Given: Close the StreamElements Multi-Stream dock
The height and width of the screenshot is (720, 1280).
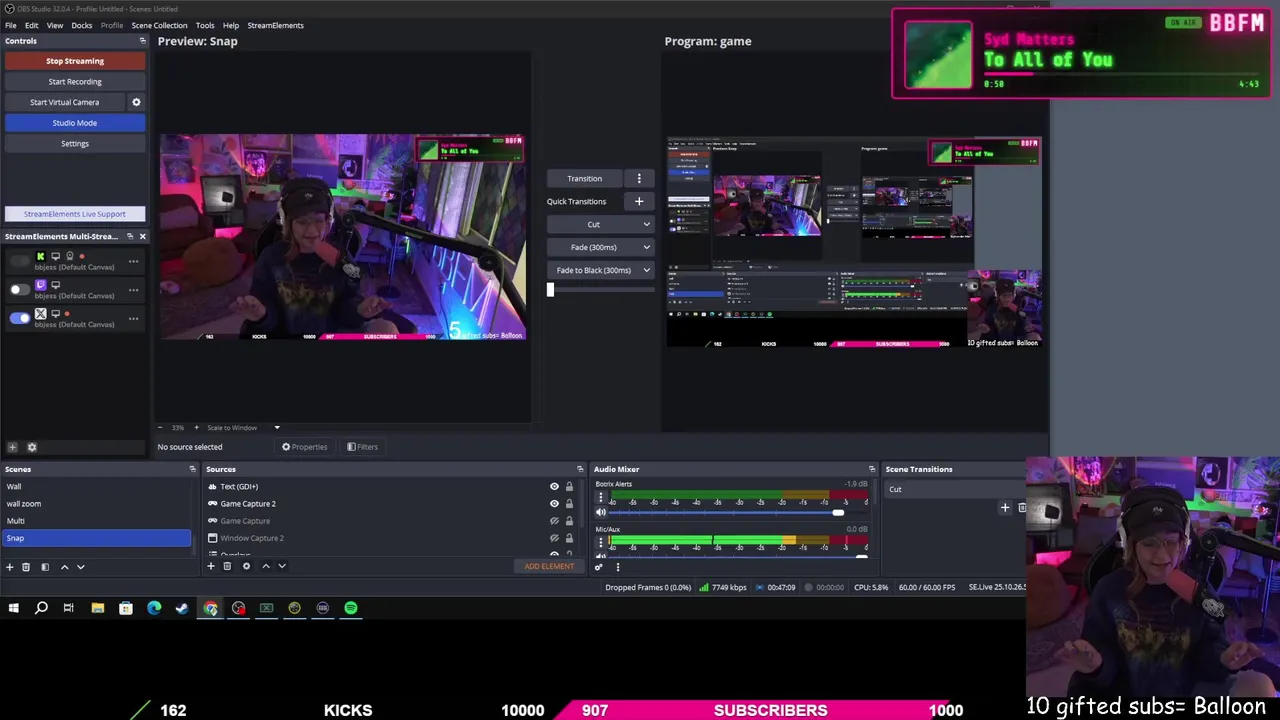Looking at the screenshot, I should tap(142, 236).
